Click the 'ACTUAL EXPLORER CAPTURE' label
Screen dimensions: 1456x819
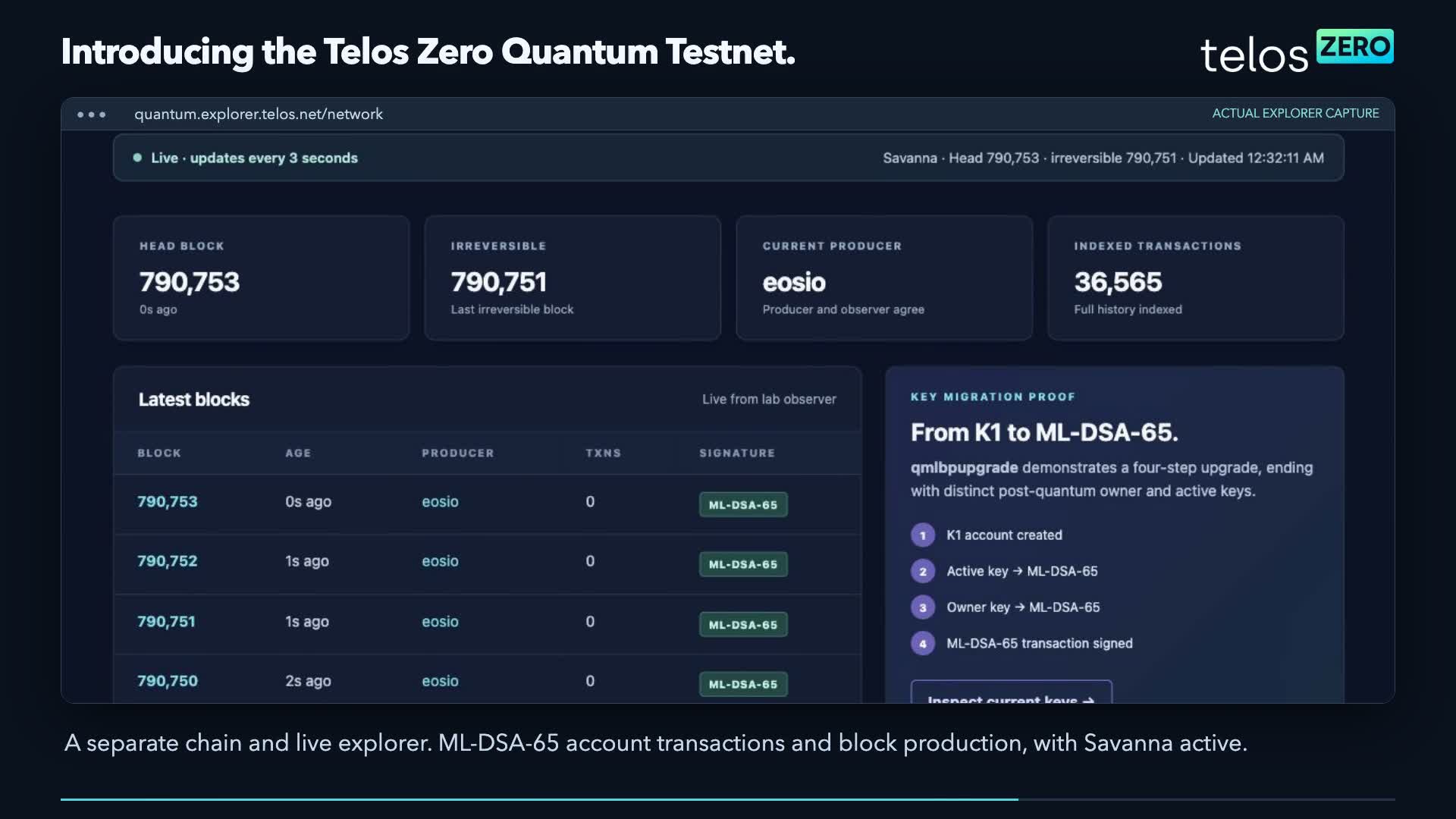click(1295, 113)
